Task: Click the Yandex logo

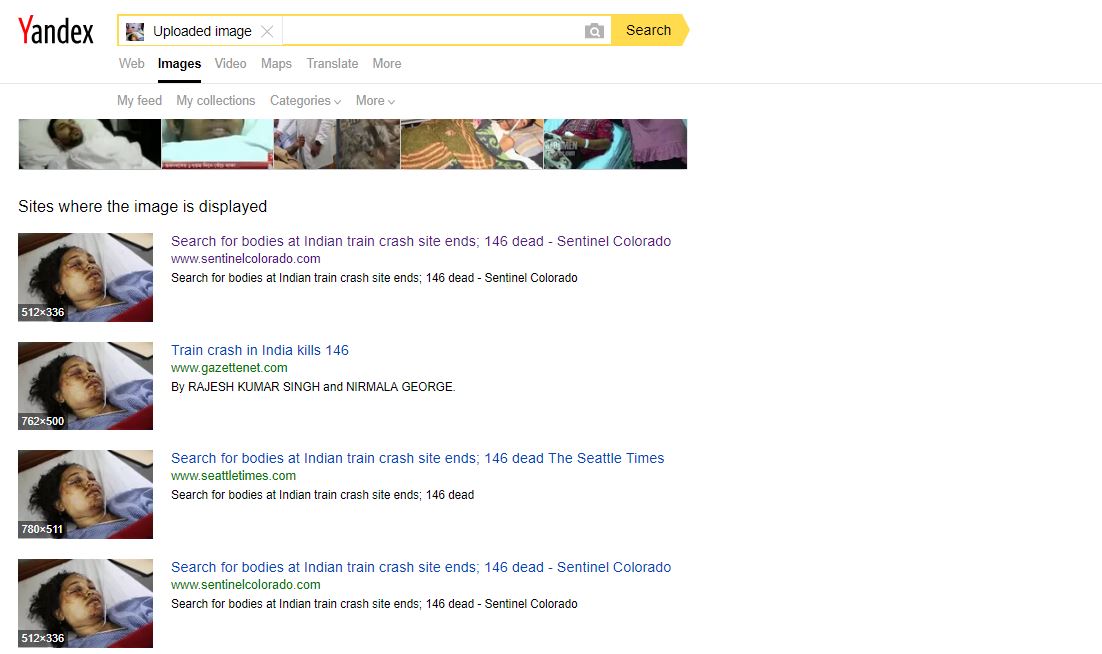Action: pyautogui.click(x=56, y=30)
